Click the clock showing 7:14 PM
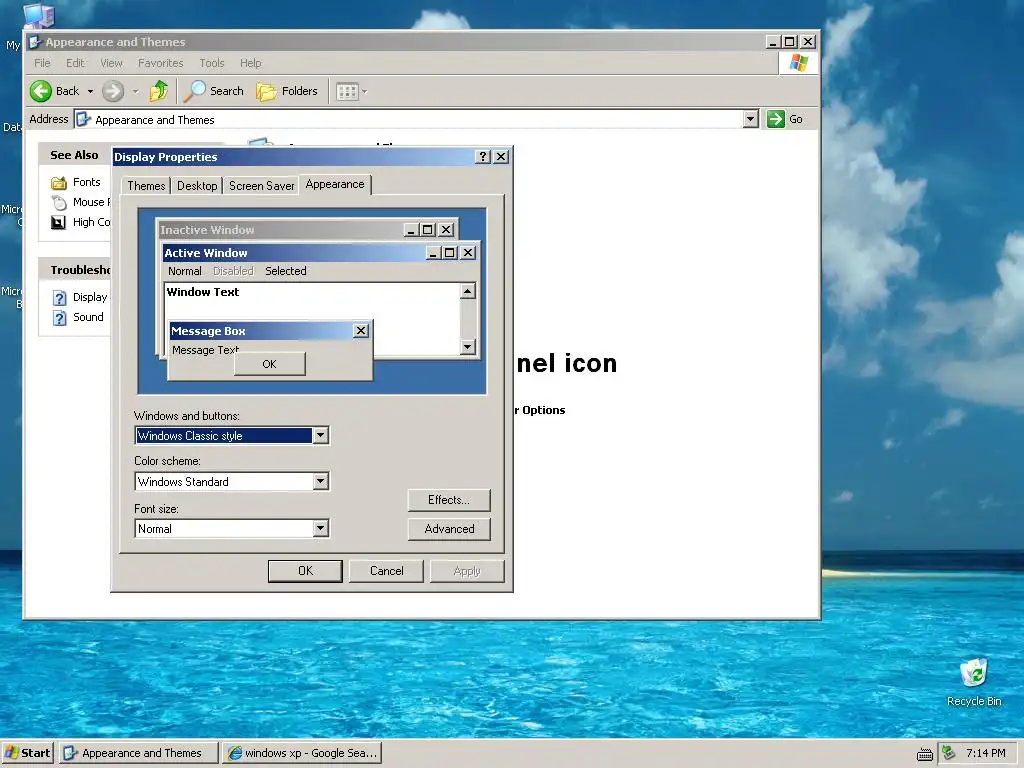Viewport: 1024px width, 768px height. tap(985, 753)
